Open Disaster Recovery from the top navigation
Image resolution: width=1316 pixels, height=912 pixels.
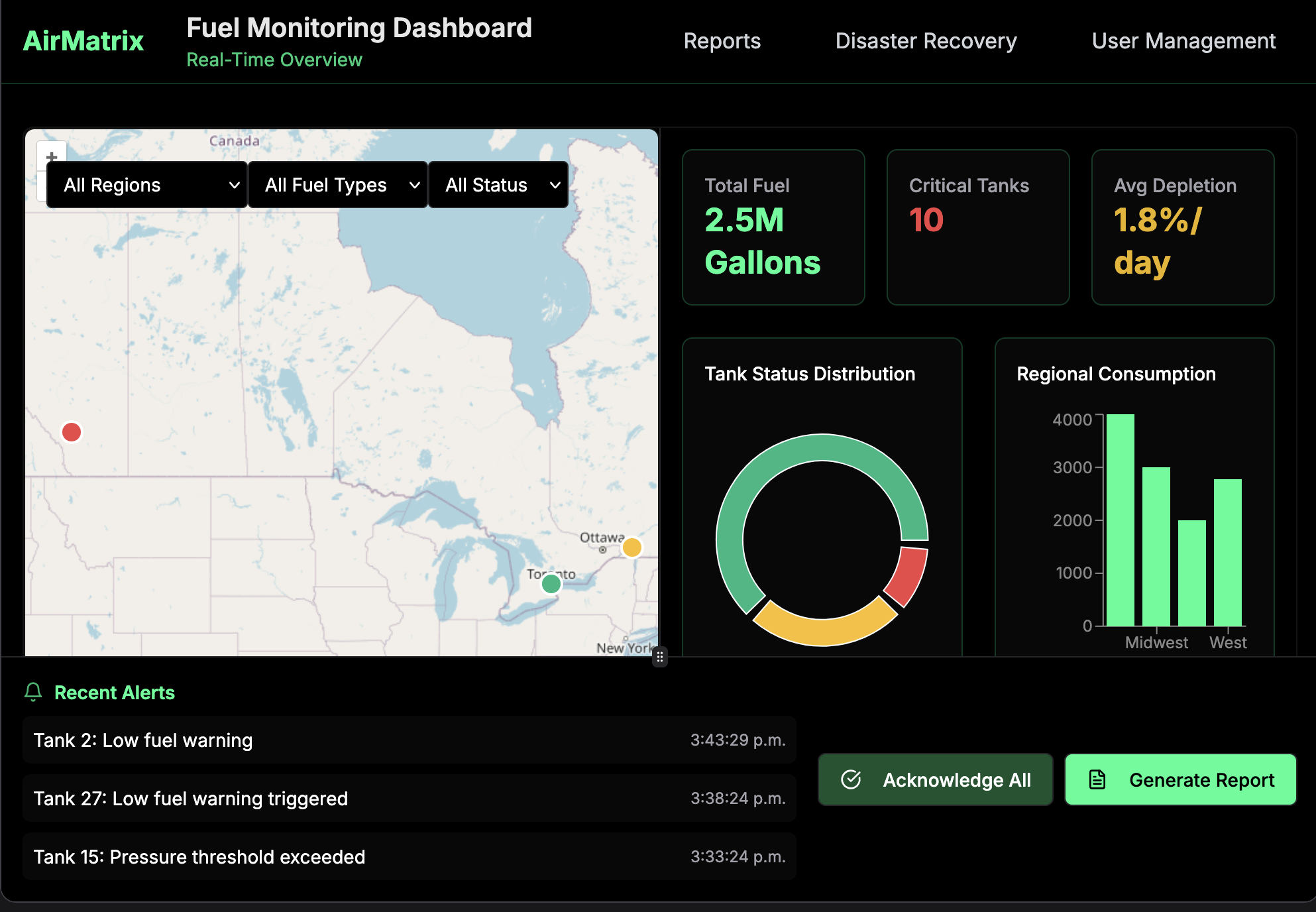[926, 41]
